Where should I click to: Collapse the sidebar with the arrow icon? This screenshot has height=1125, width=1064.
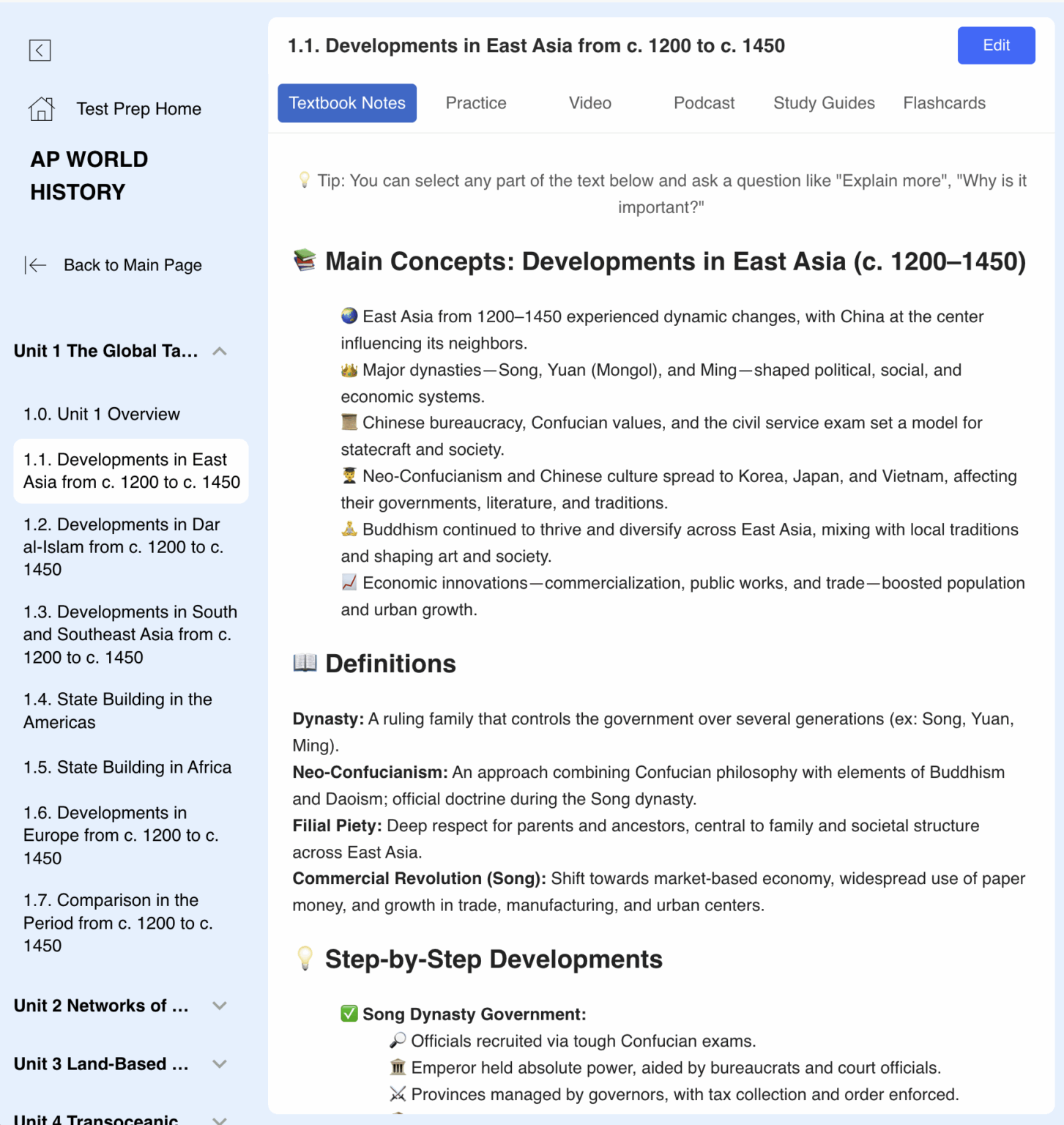(x=40, y=51)
